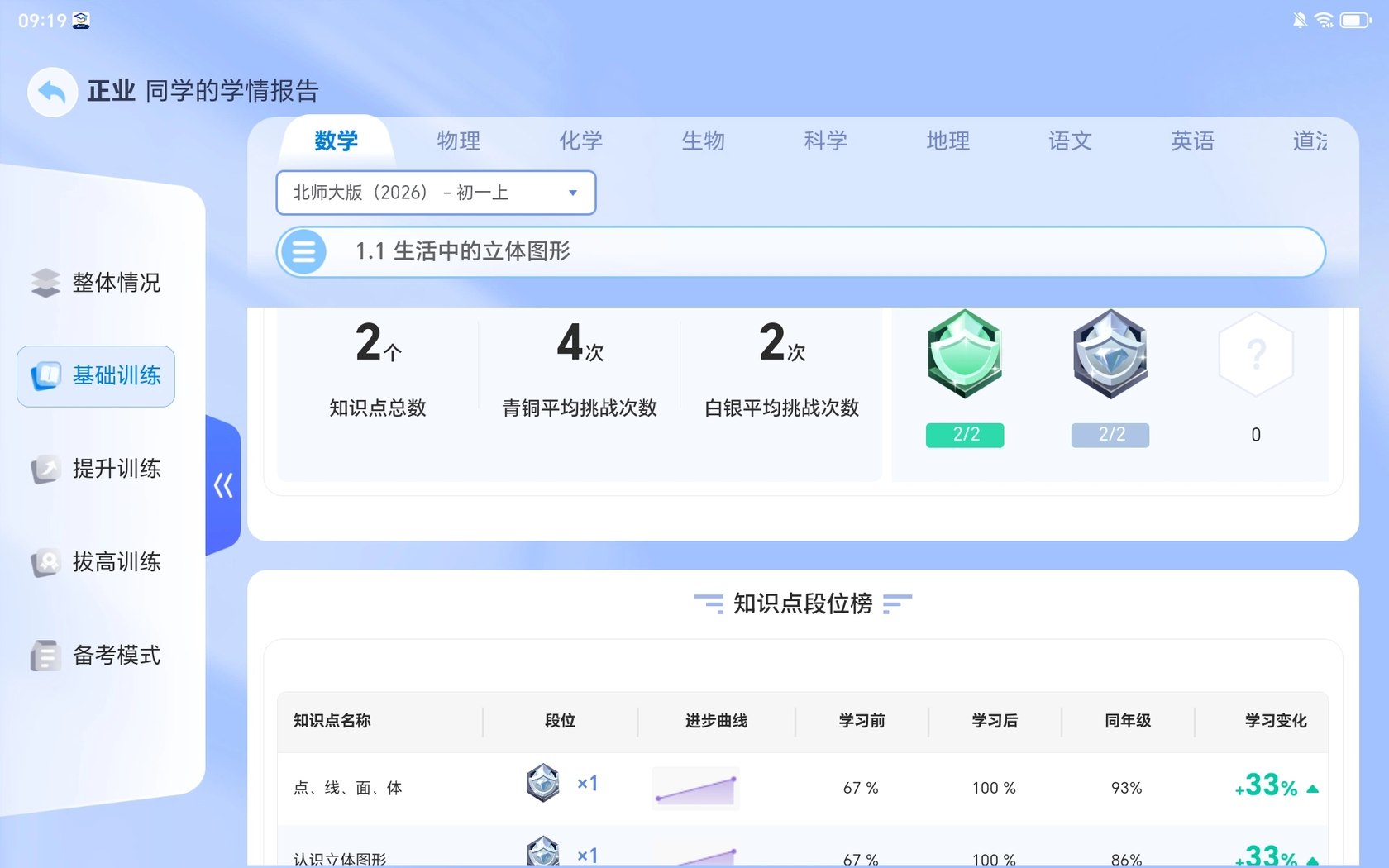Select 基础训练 in the sidebar
The width and height of the screenshot is (1389, 868).
(96, 376)
